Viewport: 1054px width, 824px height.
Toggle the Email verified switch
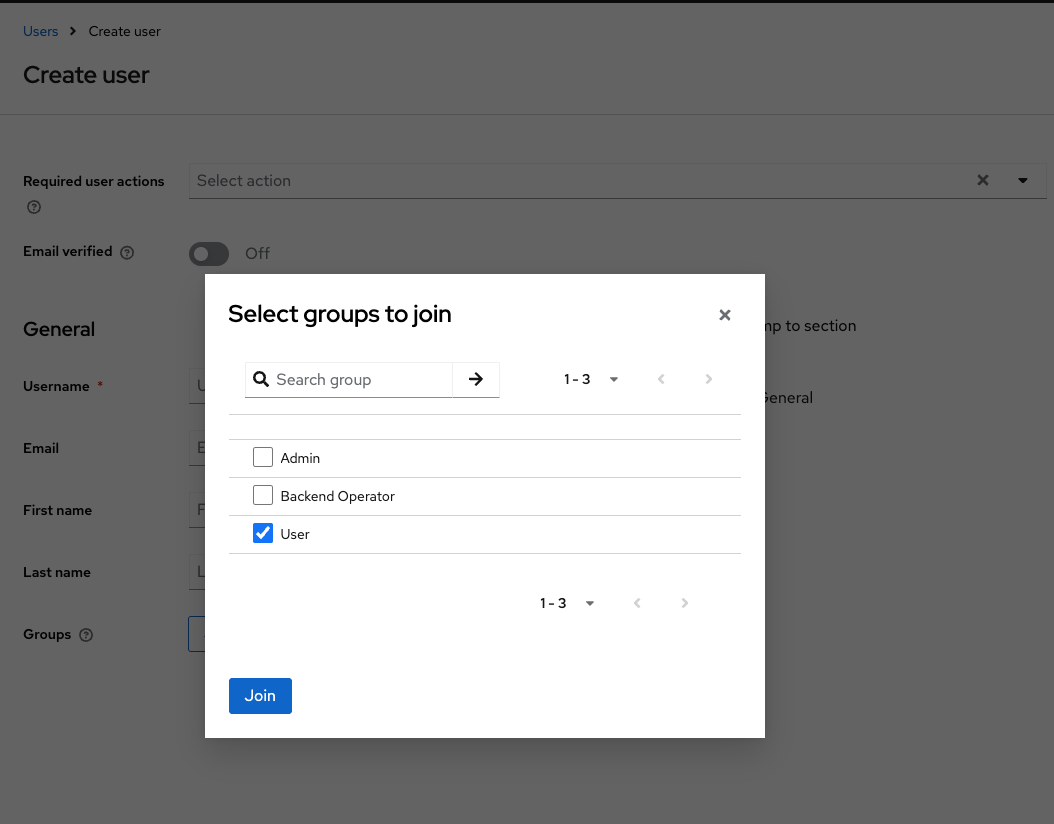point(209,254)
